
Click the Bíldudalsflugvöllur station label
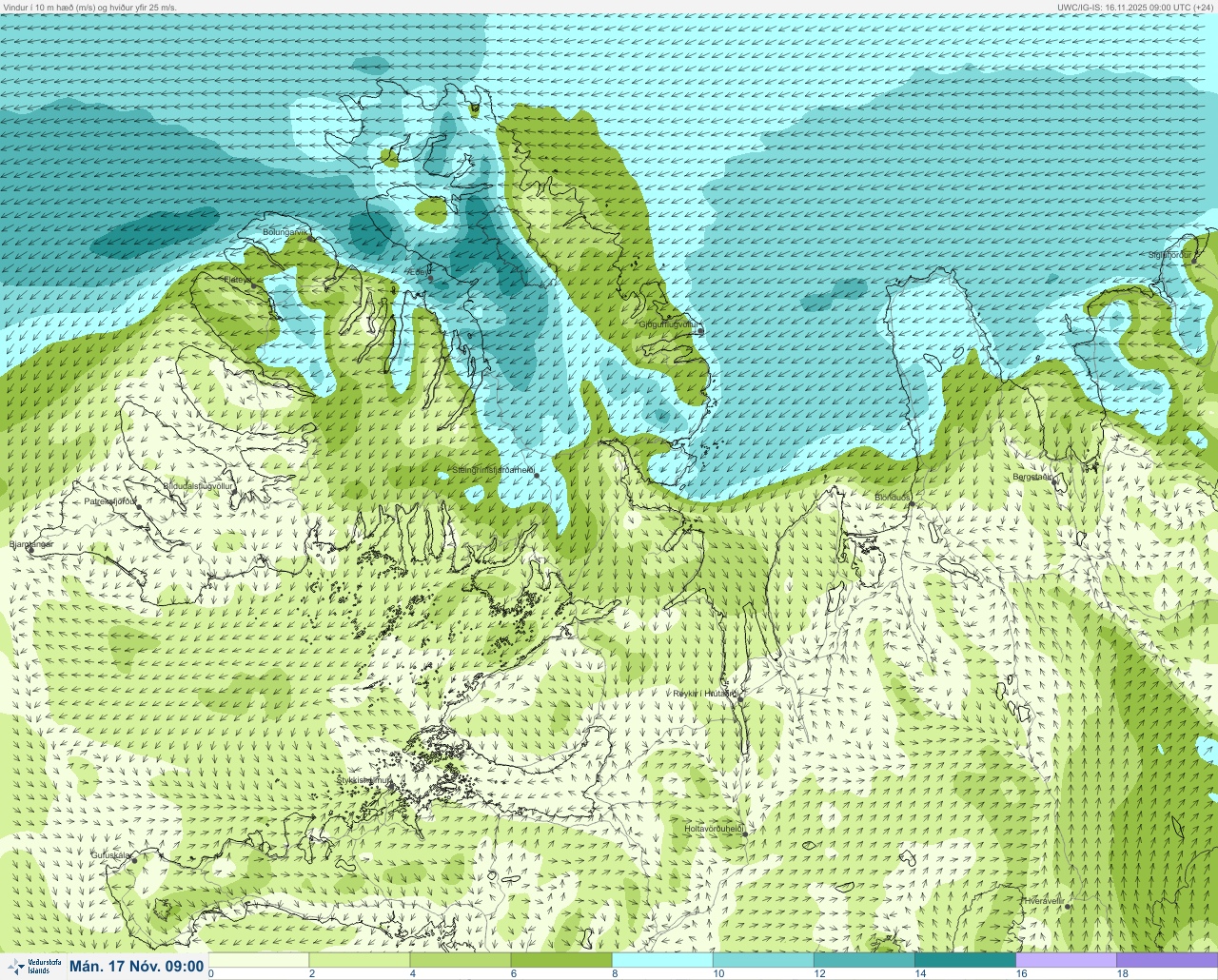click(x=198, y=485)
